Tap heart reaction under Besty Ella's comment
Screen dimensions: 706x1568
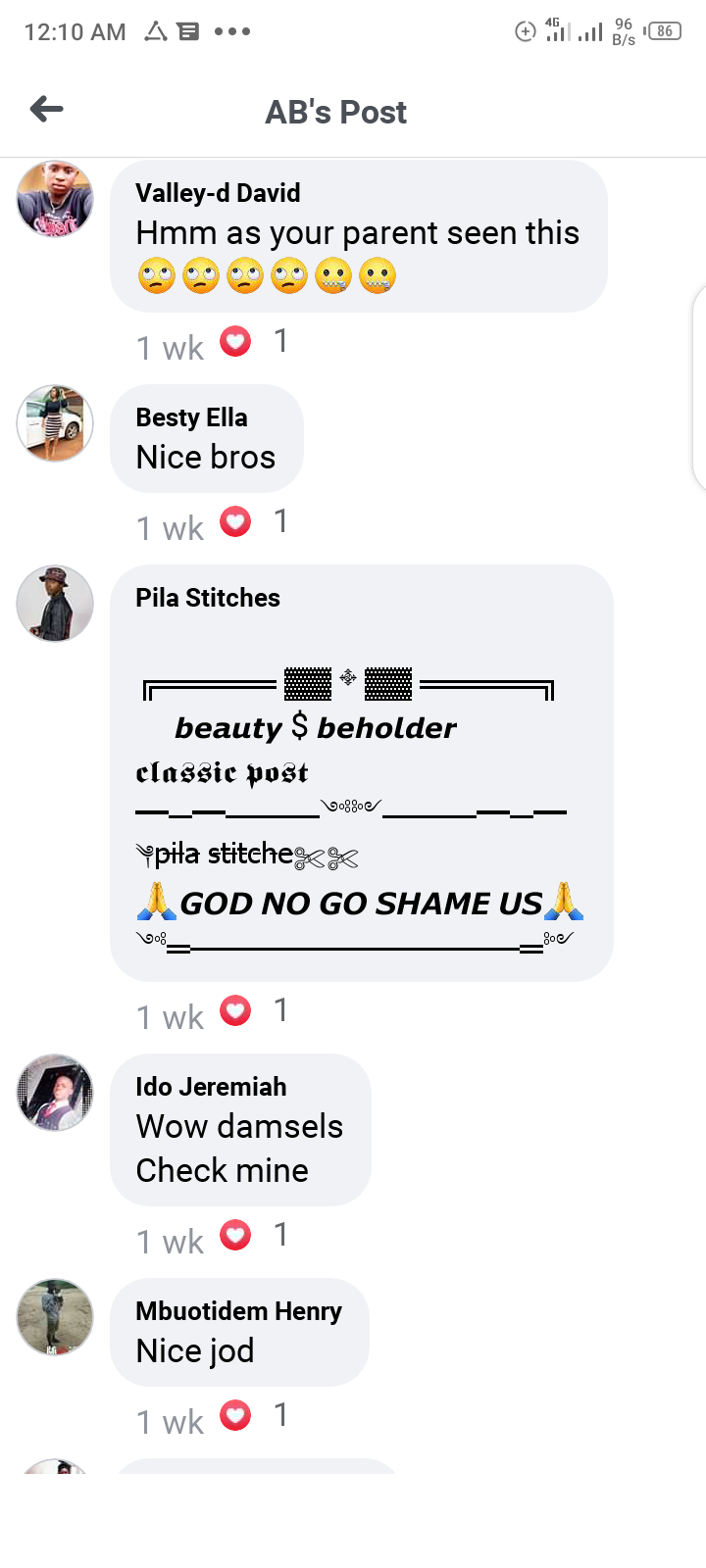[235, 522]
